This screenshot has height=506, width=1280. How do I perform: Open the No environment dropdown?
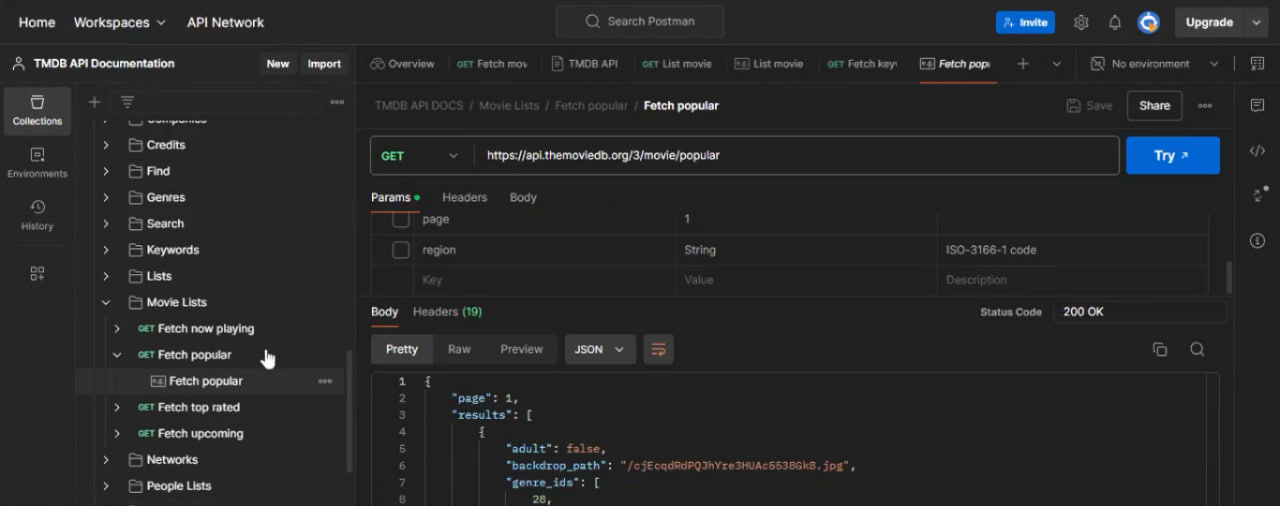(1155, 63)
